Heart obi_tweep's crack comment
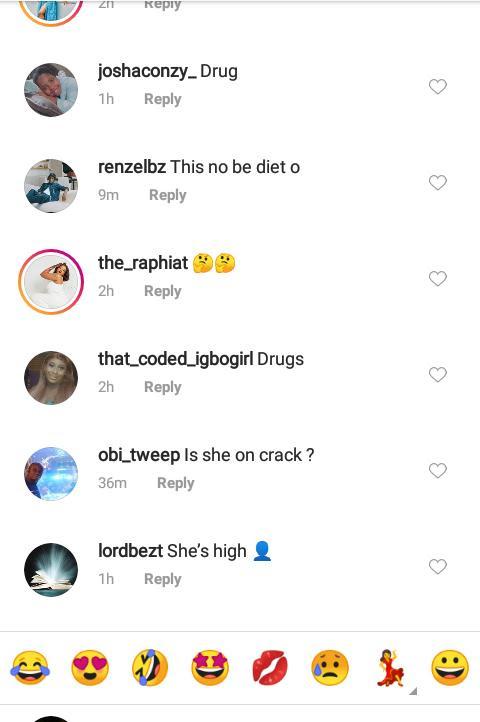 click(x=438, y=470)
